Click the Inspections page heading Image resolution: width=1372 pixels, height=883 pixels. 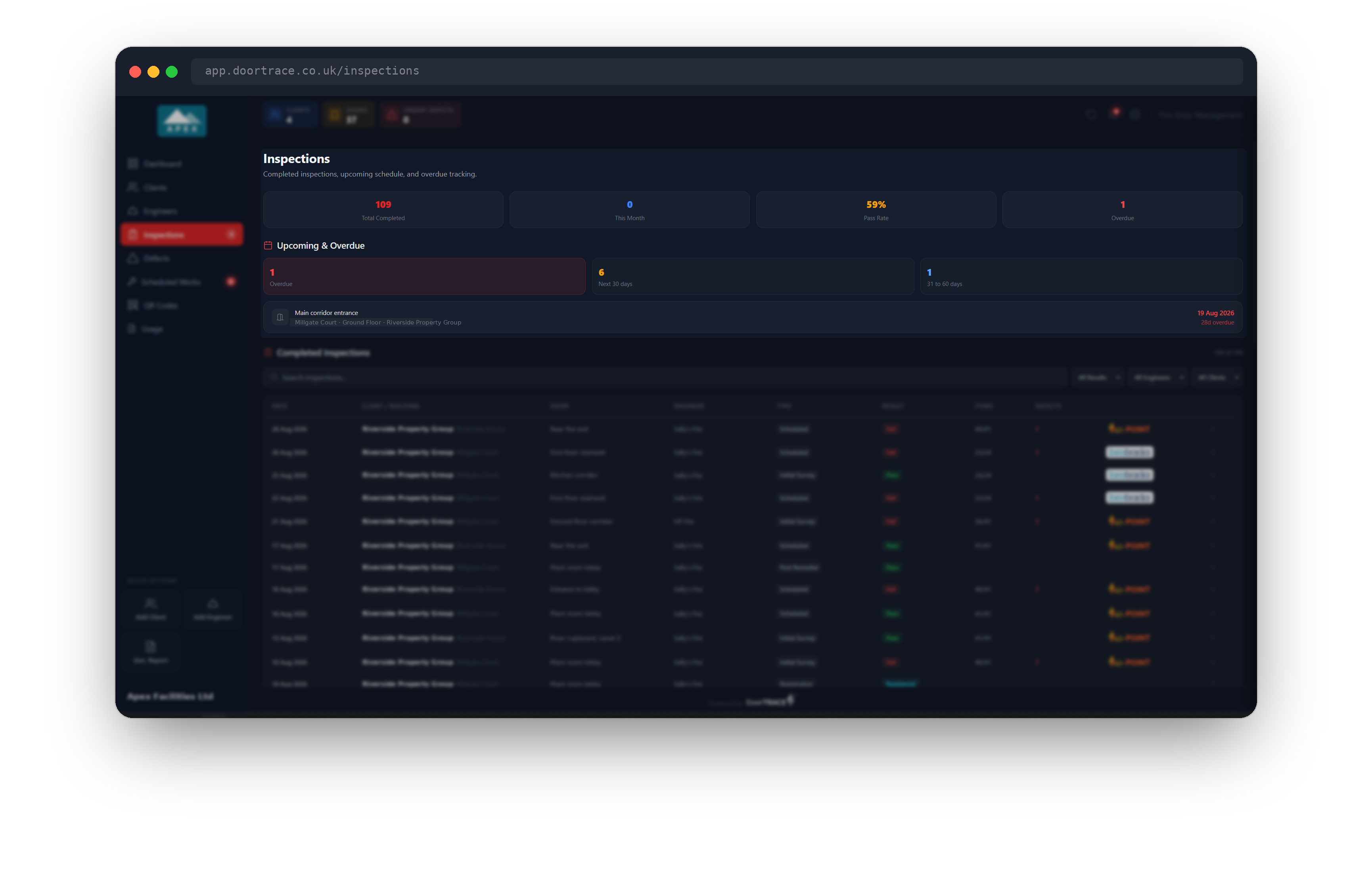(x=296, y=159)
